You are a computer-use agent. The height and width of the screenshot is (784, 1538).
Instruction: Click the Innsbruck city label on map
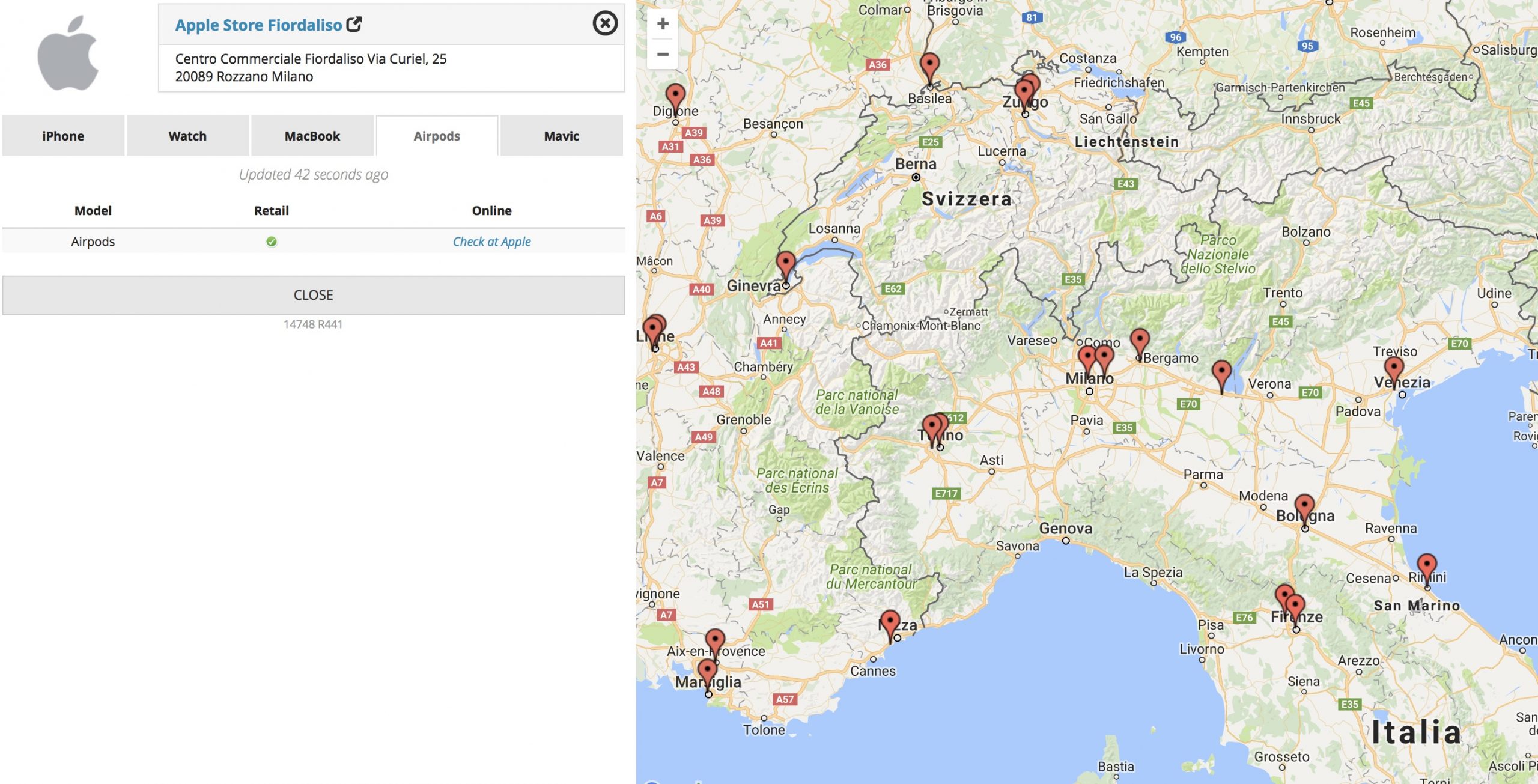(x=1311, y=119)
